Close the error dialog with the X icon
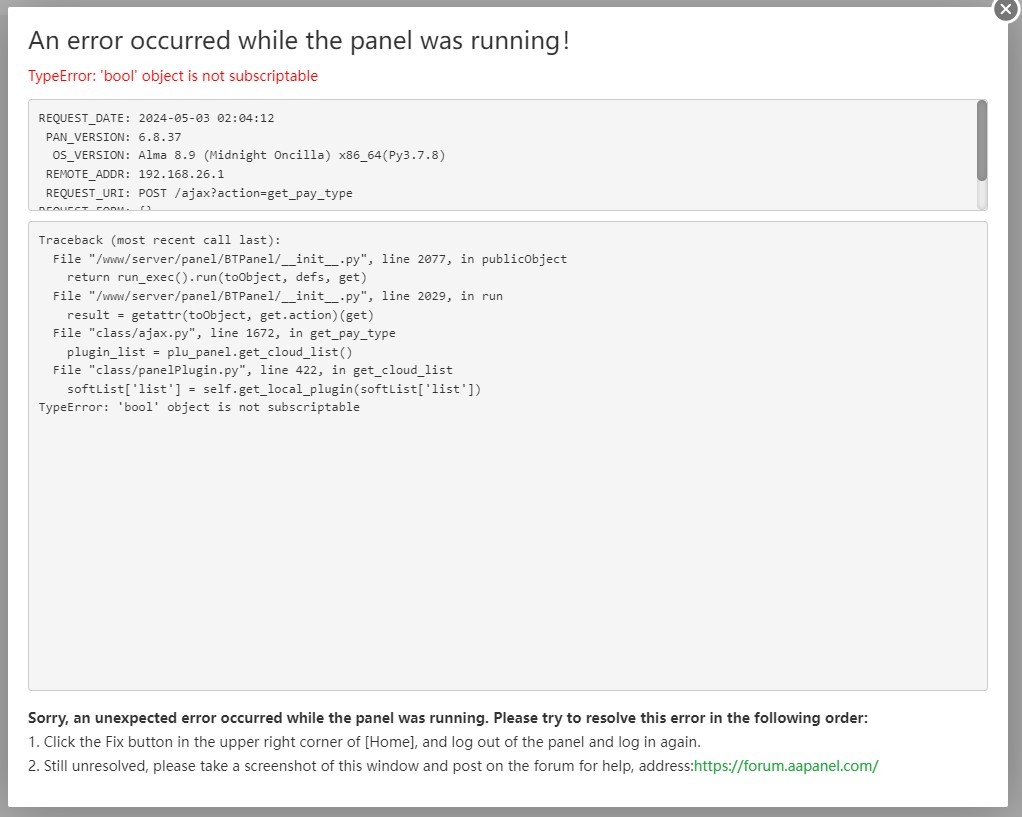The height and width of the screenshot is (817, 1022). pos(1005,9)
